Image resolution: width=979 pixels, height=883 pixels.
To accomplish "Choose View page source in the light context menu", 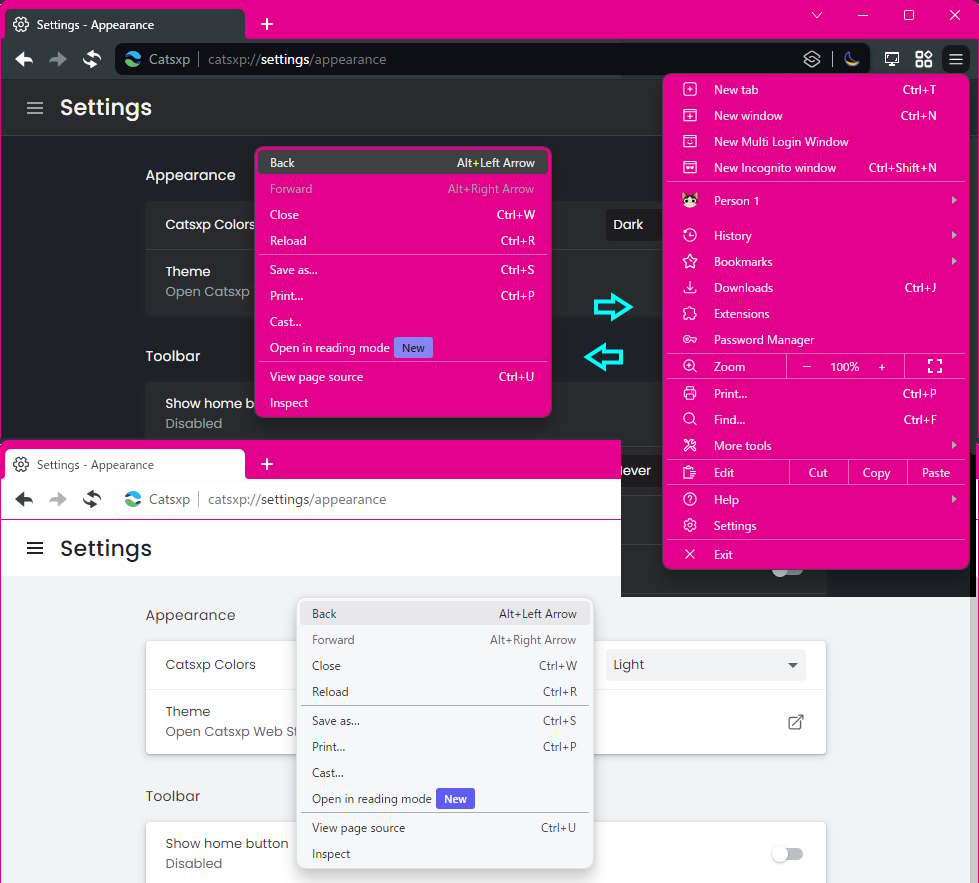I will 358,828.
